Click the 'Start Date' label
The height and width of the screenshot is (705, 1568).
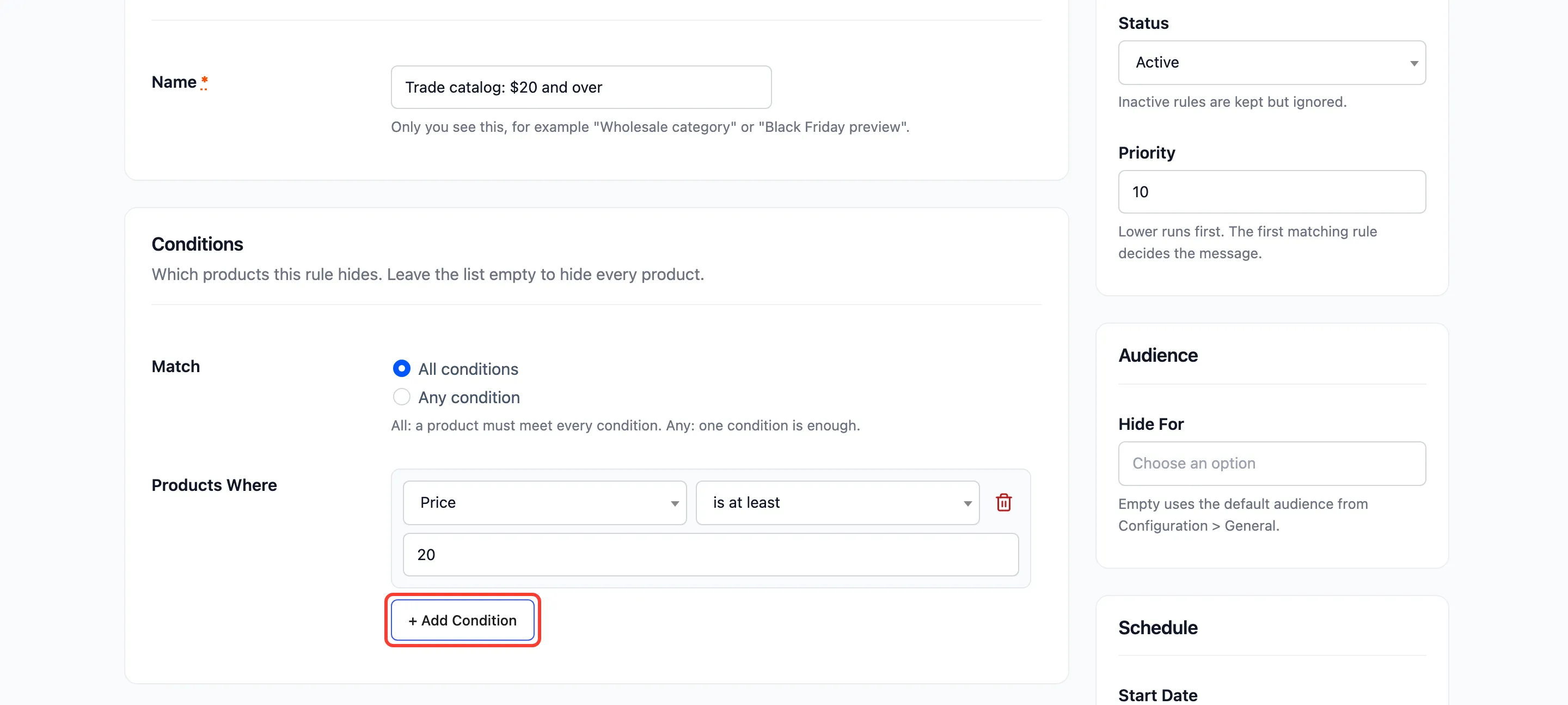tap(1157, 695)
